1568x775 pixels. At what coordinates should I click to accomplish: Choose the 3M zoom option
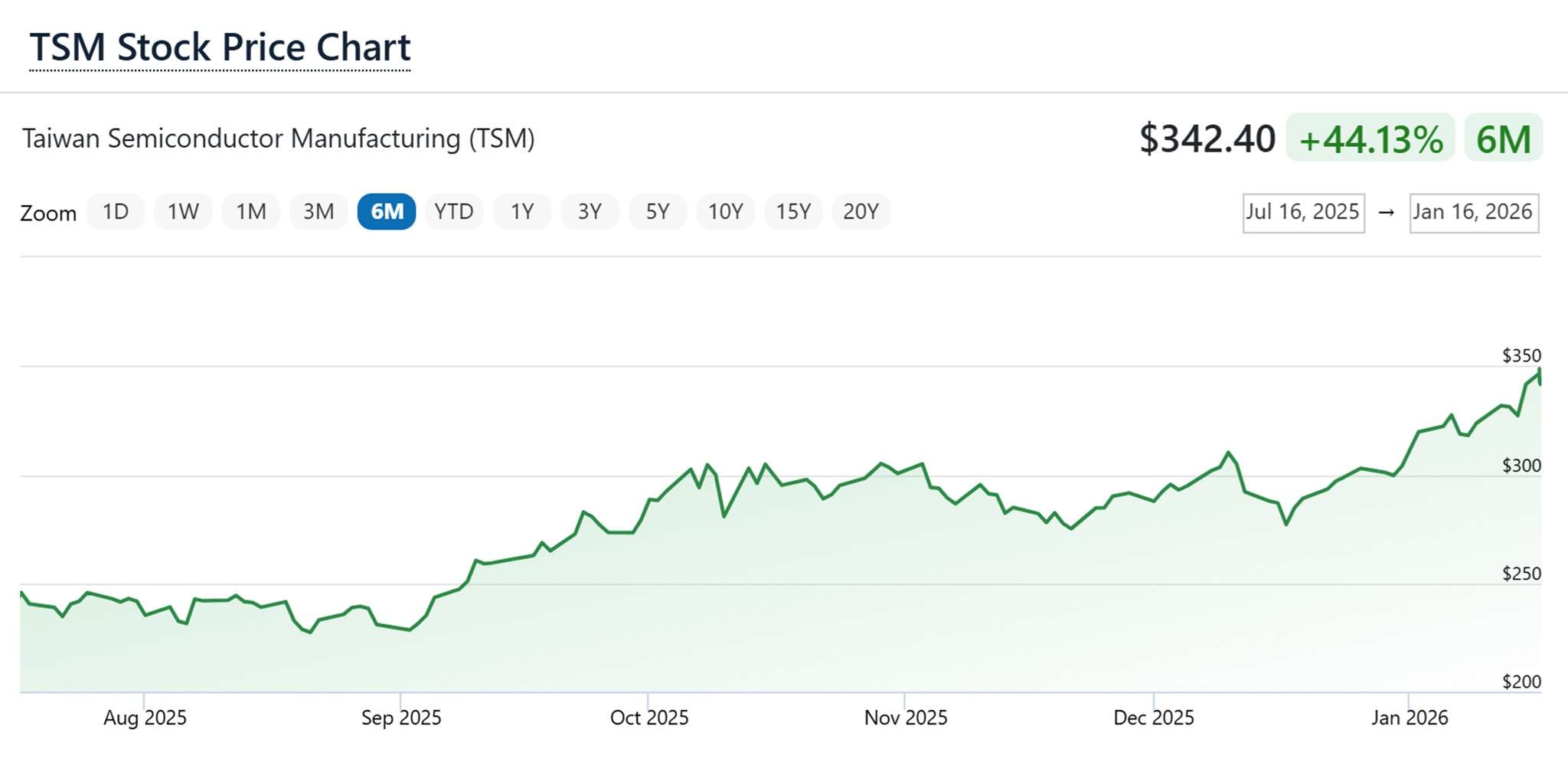click(318, 212)
